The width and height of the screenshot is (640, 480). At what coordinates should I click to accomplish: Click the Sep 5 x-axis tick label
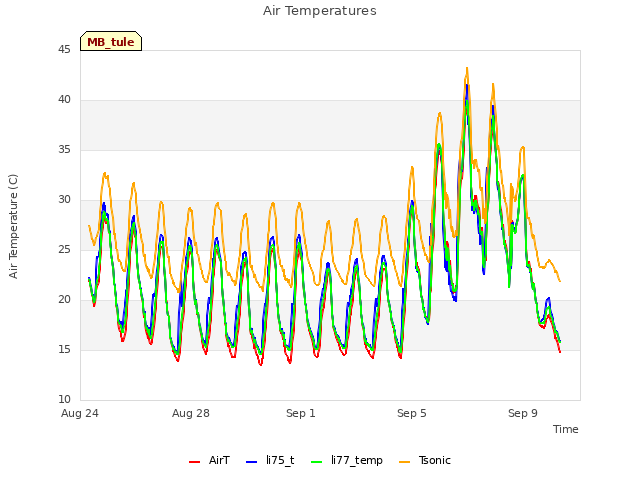pyautogui.click(x=411, y=413)
